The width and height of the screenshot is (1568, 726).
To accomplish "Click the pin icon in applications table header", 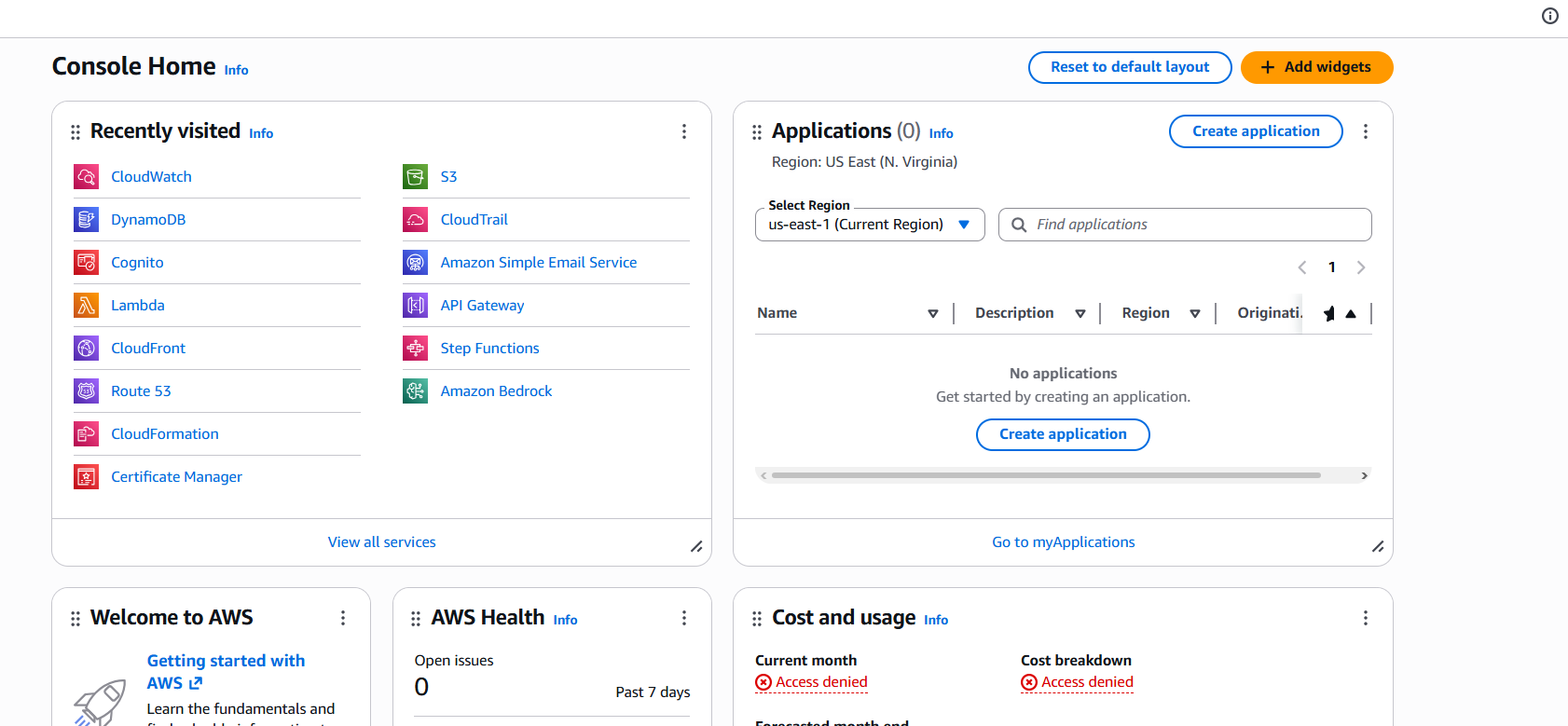I will coord(1329,314).
